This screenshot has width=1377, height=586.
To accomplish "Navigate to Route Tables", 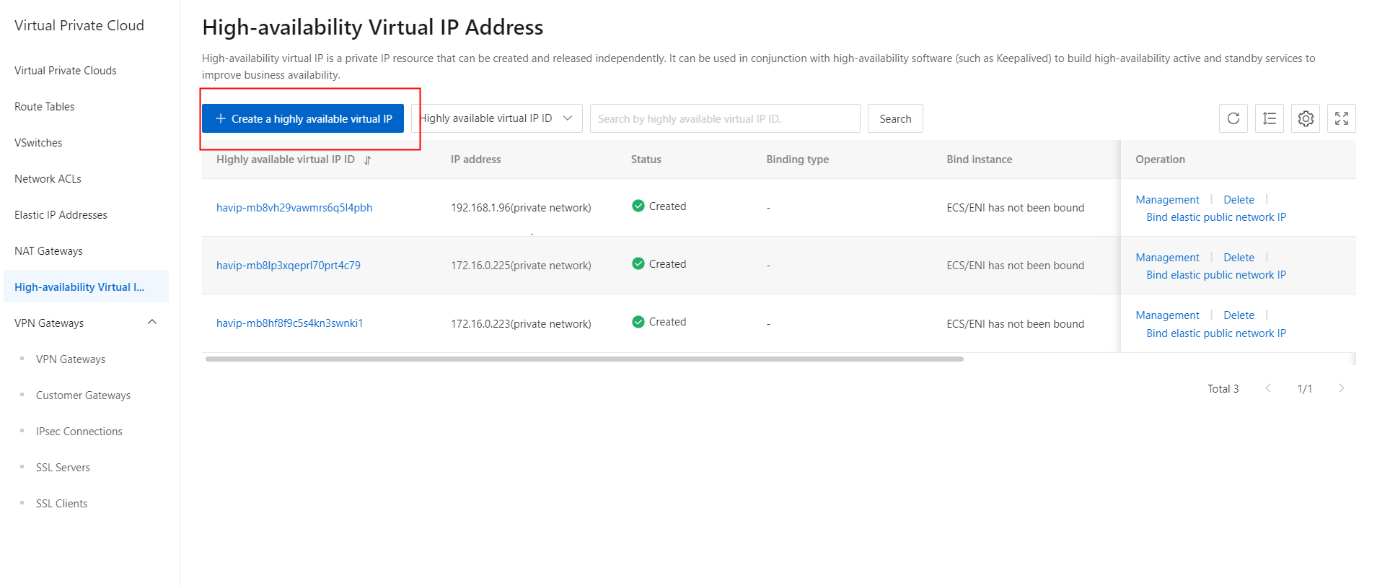I will (x=45, y=107).
